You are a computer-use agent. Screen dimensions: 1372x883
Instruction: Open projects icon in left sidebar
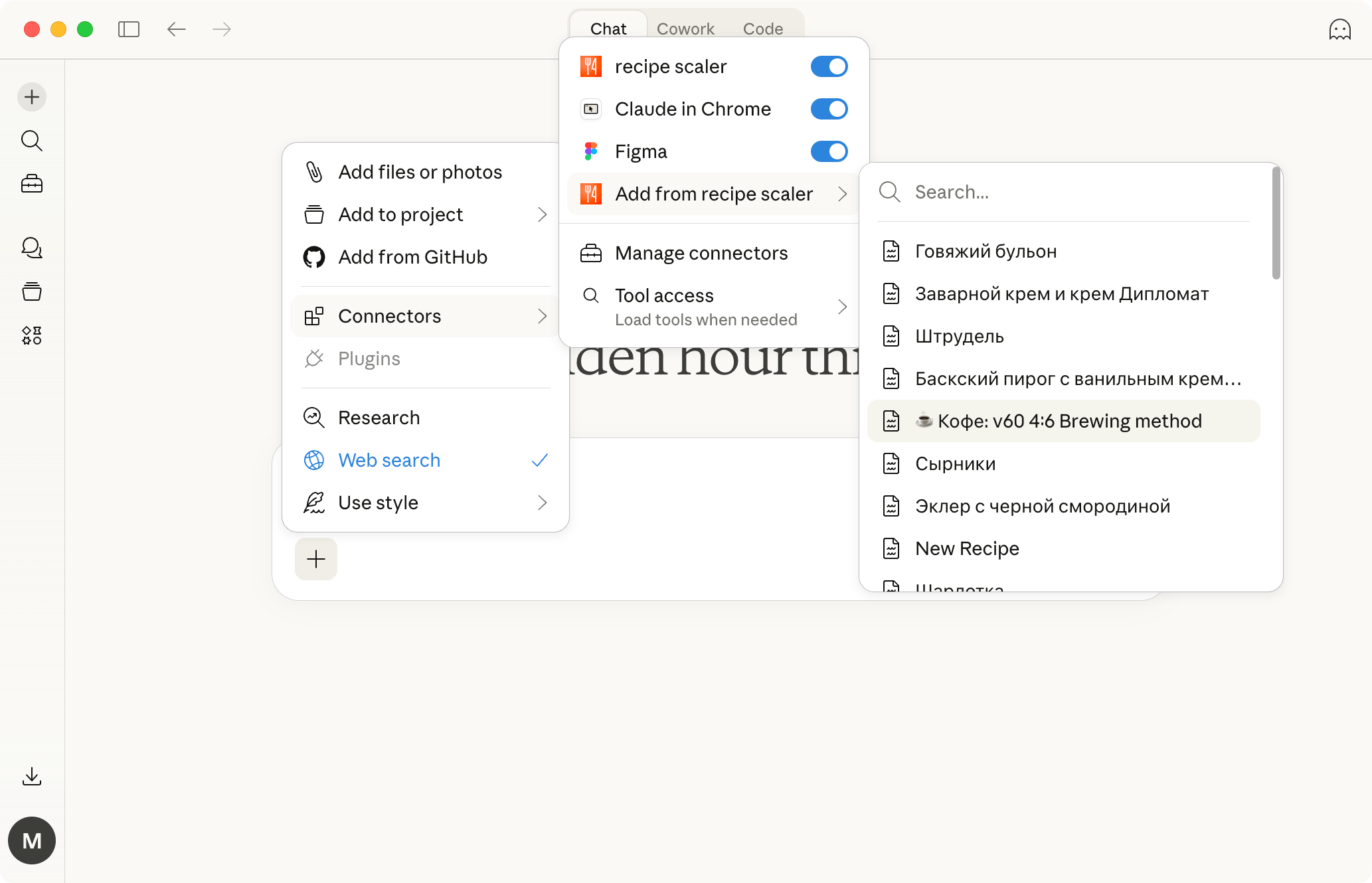click(32, 291)
